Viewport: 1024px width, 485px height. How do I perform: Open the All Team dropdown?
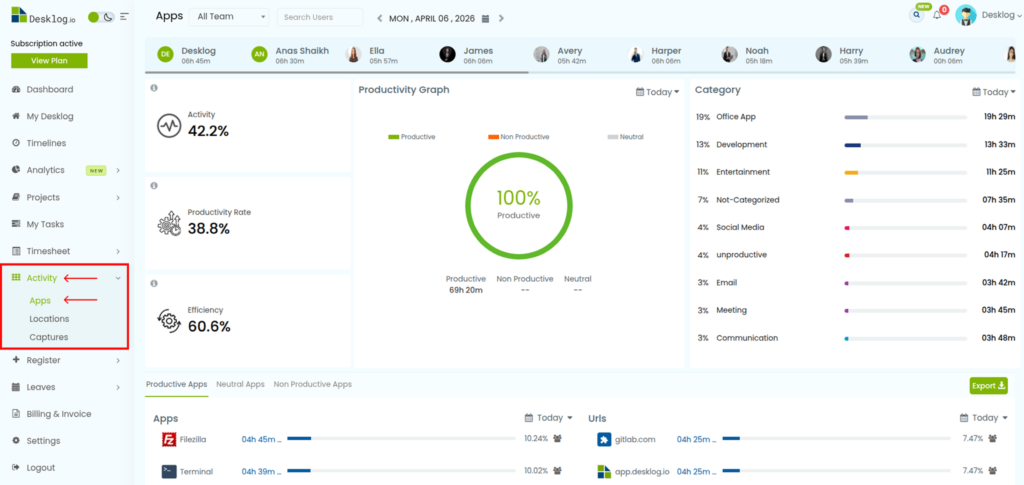[231, 17]
